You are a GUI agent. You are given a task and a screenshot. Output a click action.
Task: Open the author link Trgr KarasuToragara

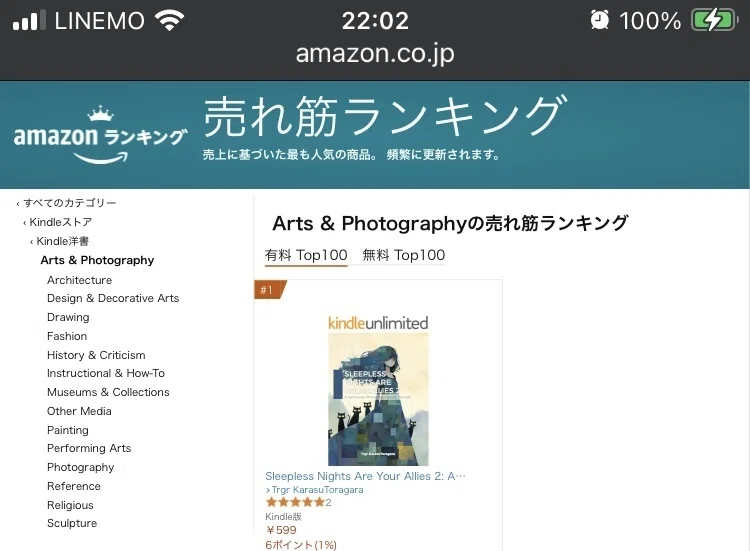[315, 490]
